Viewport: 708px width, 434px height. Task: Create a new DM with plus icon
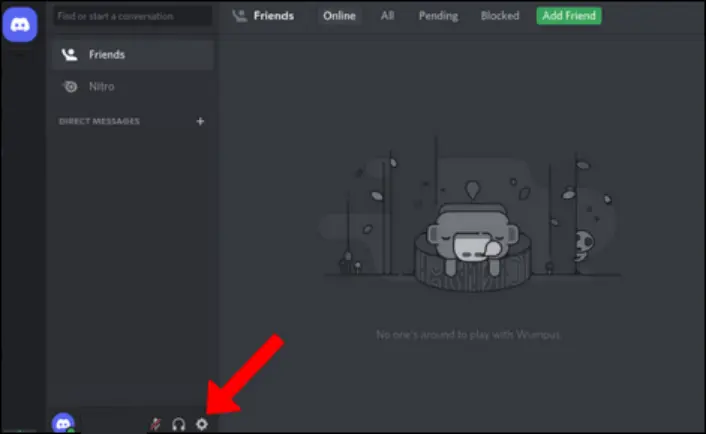click(x=200, y=121)
